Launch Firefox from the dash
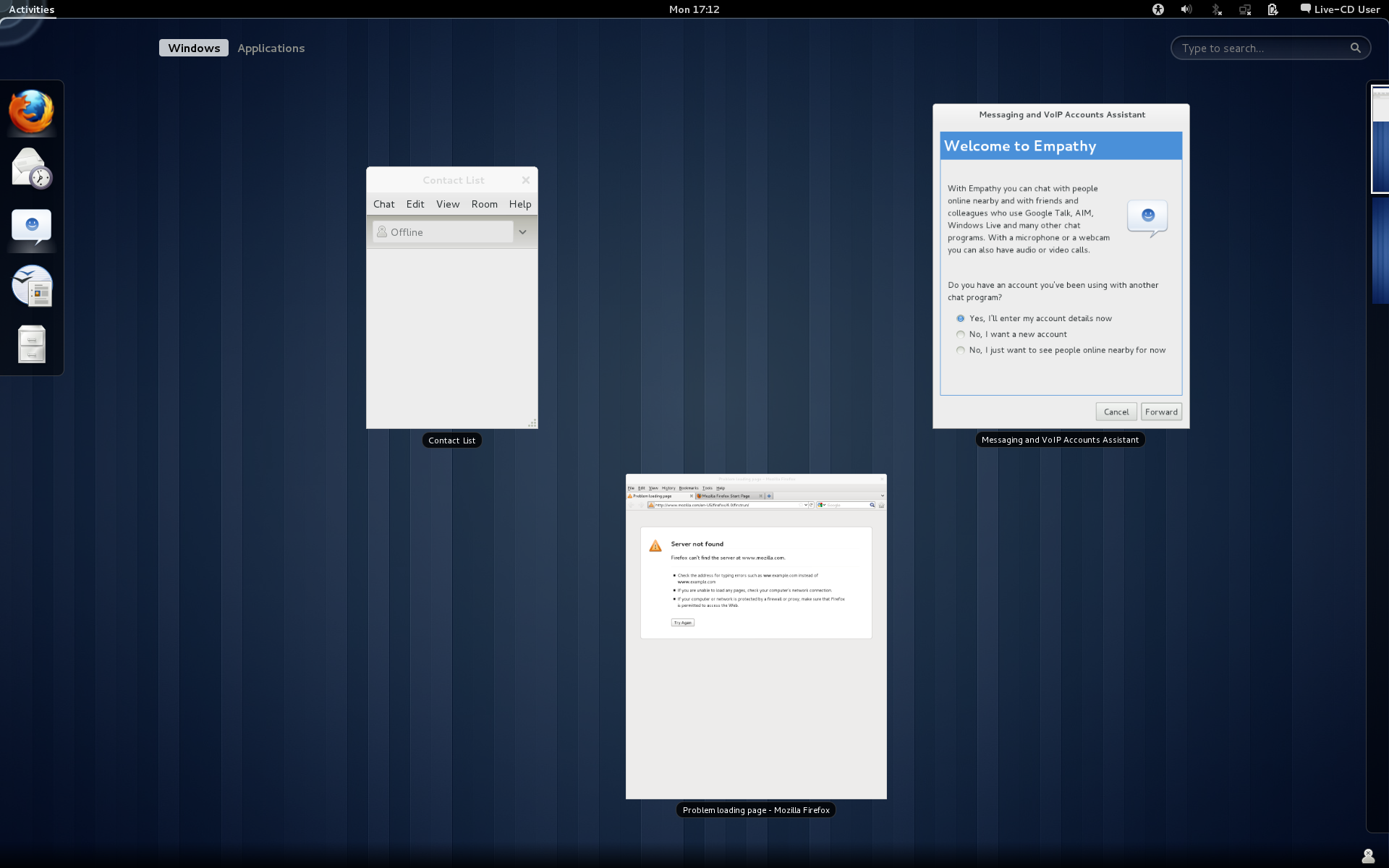 31,111
